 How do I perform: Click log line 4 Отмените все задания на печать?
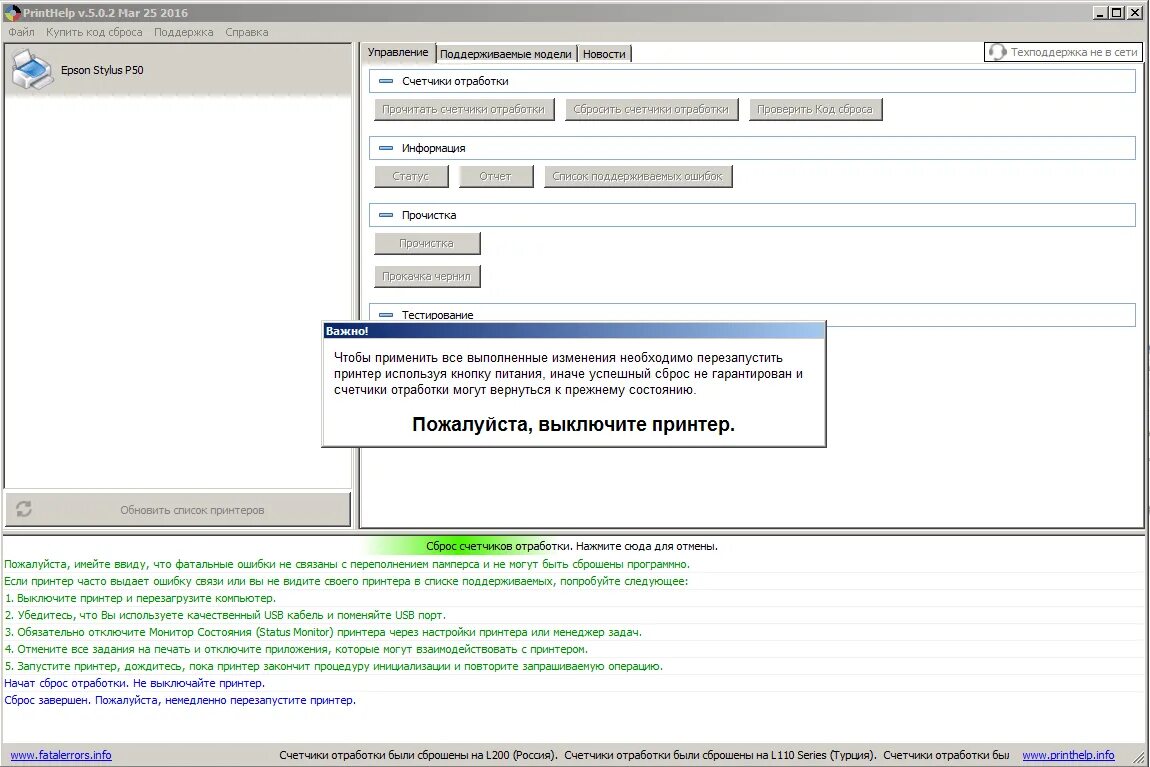(x=296, y=649)
